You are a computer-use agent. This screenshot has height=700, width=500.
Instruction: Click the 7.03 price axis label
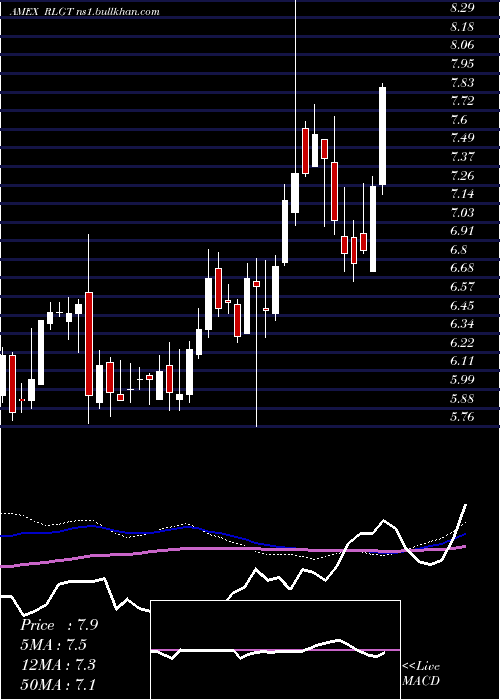(x=462, y=212)
